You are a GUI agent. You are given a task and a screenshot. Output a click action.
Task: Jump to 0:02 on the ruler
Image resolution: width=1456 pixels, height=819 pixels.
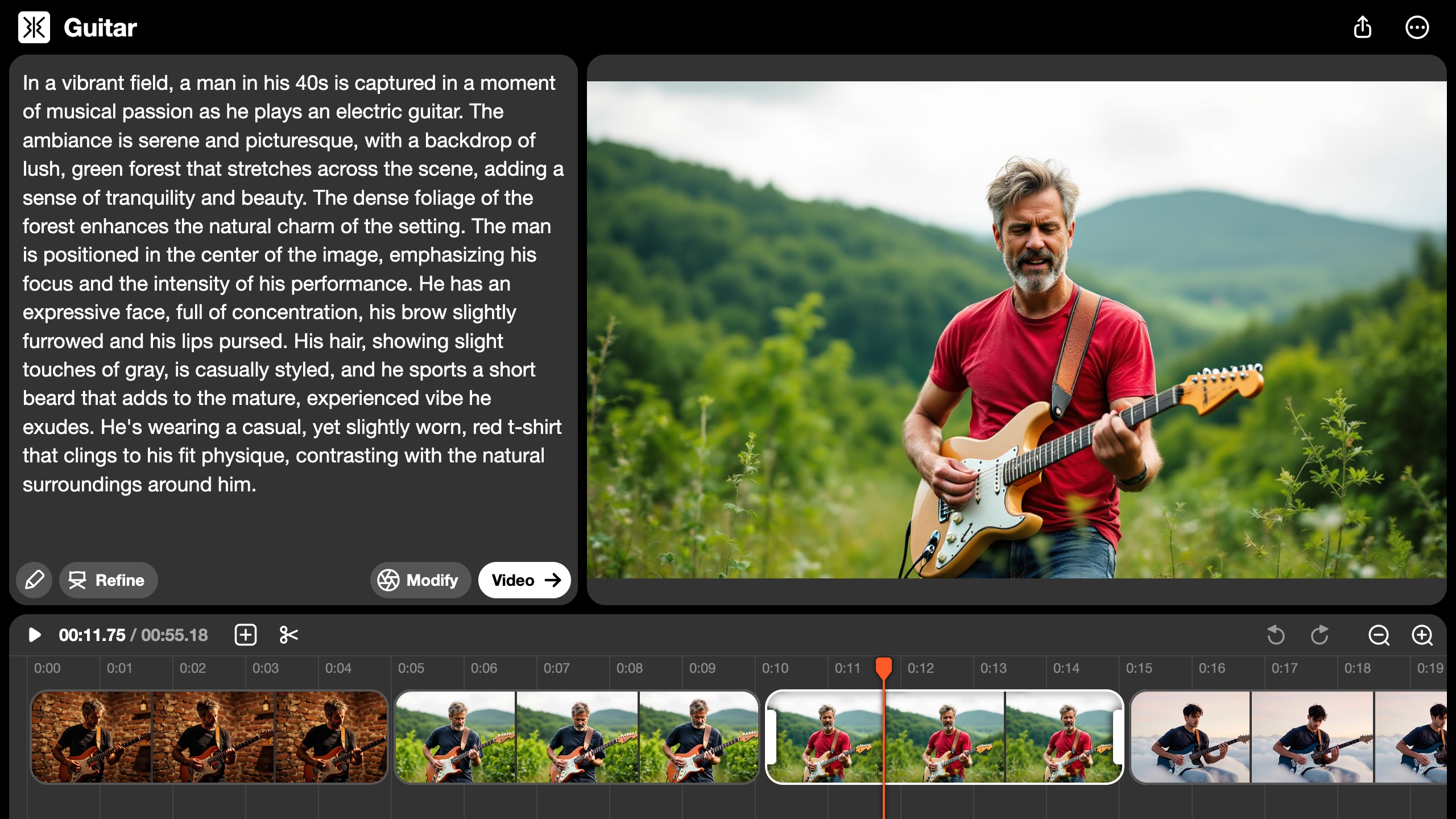pyautogui.click(x=193, y=668)
